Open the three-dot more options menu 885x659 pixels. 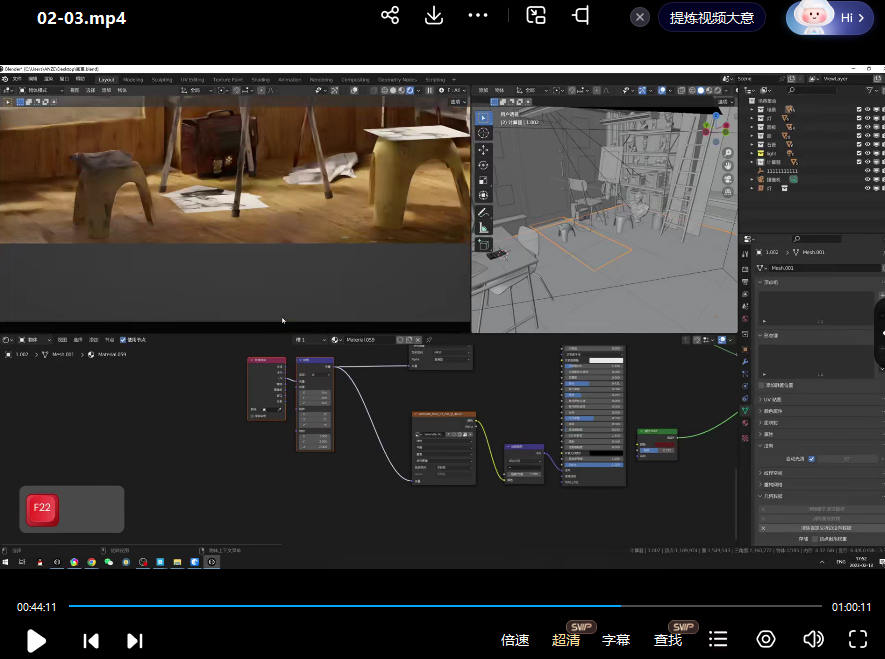[x=478, y=16]
